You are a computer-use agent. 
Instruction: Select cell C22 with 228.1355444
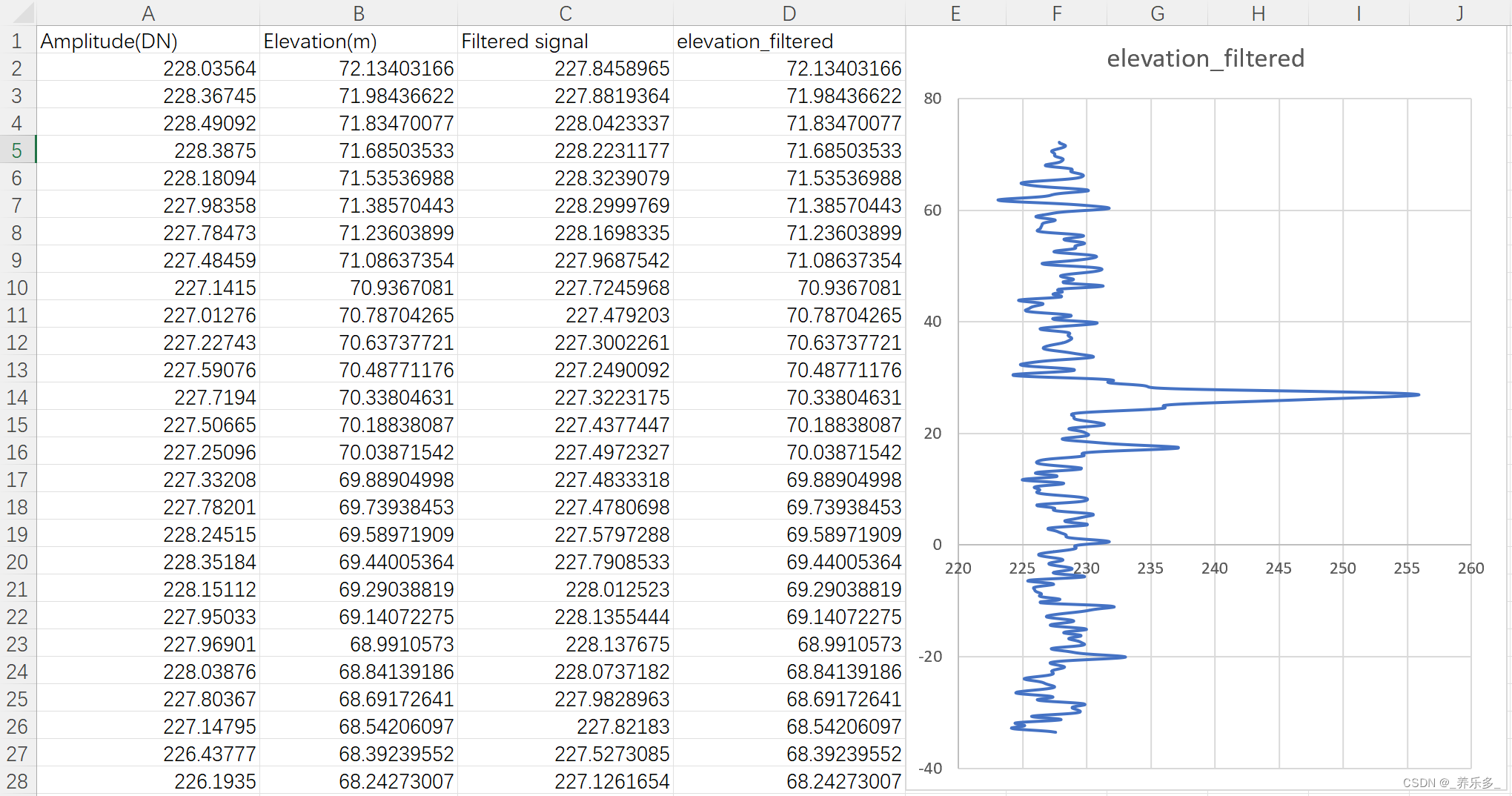pyautogui.click(x=566, y=617)
